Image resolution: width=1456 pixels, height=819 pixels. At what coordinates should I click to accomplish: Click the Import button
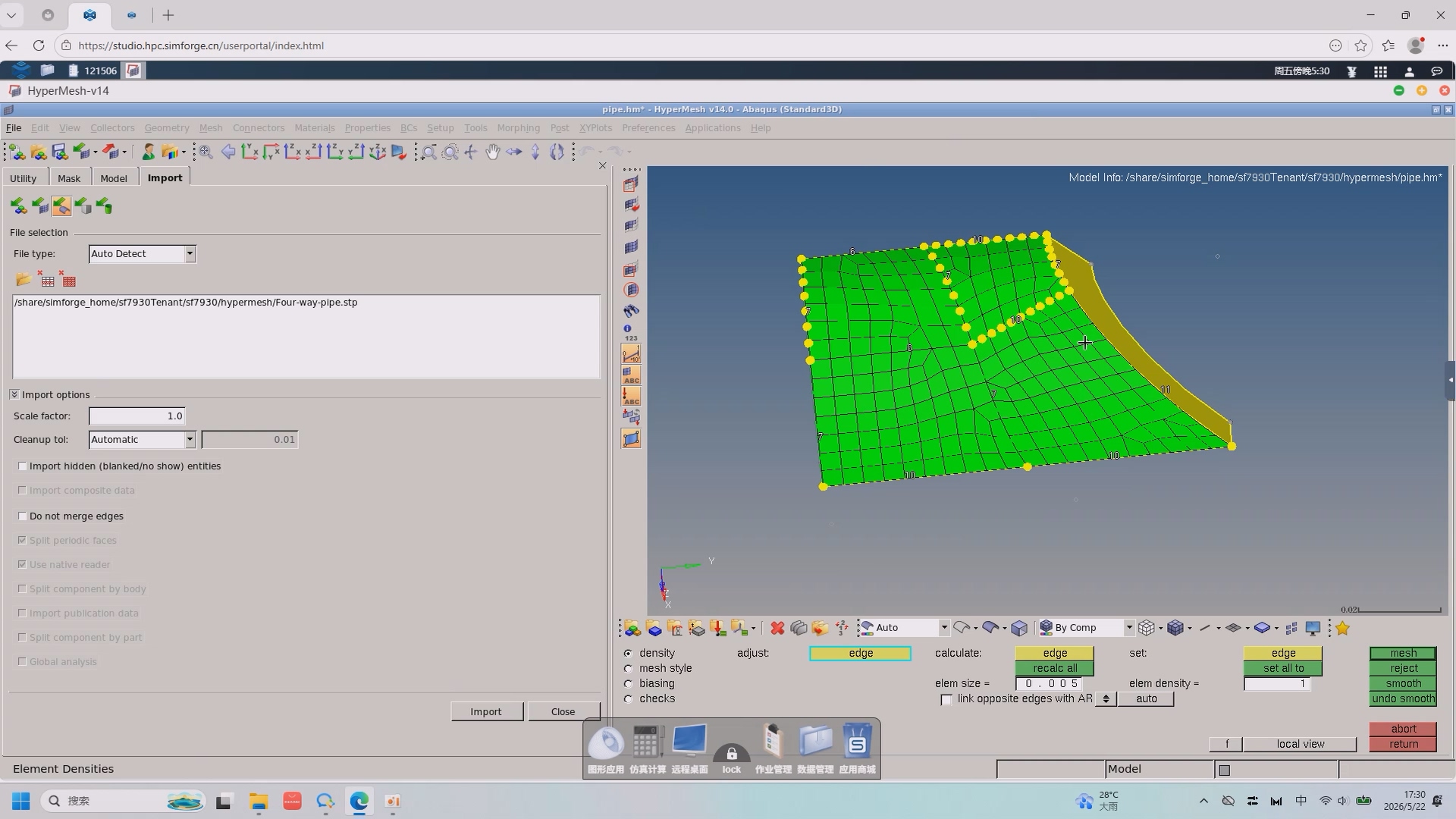click(486, 712)
